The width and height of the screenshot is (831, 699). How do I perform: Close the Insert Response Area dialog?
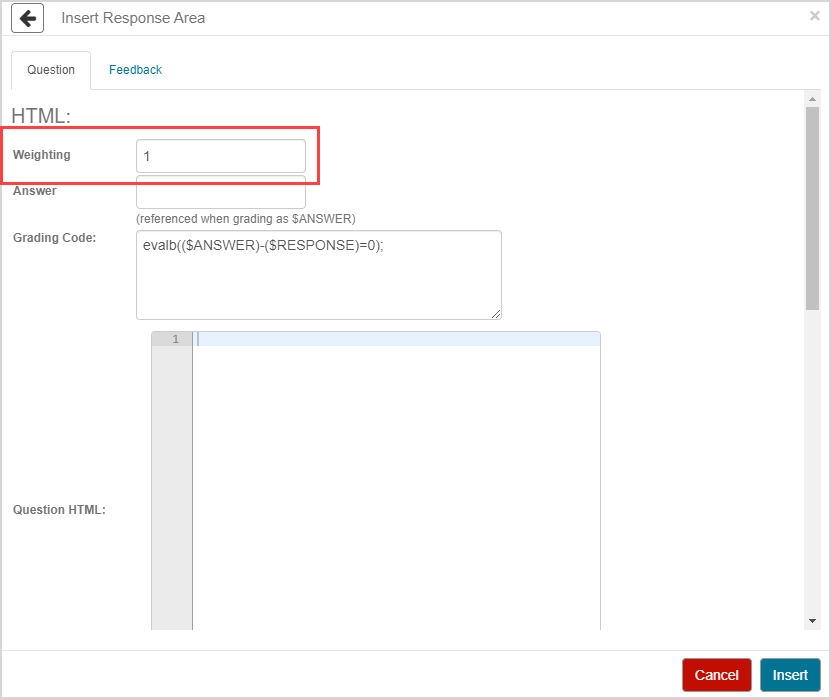tap(815, 16)
